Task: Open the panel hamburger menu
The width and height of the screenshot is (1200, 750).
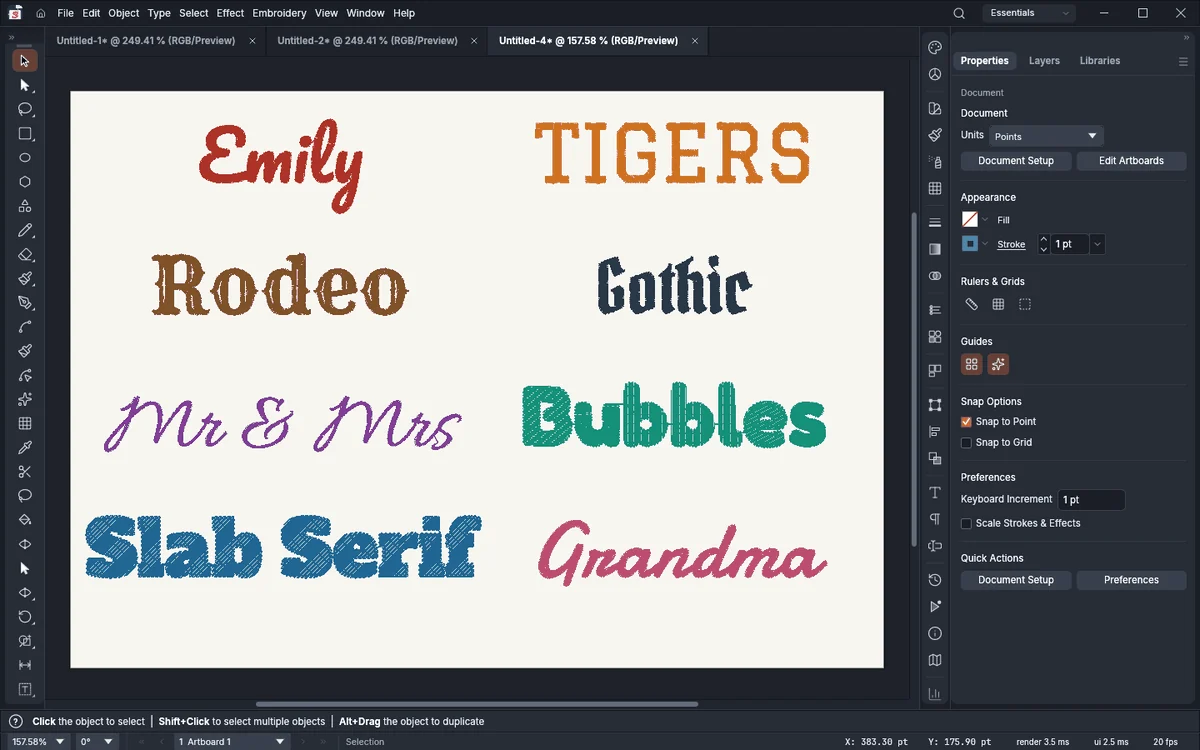Action: click(1183, 61)
